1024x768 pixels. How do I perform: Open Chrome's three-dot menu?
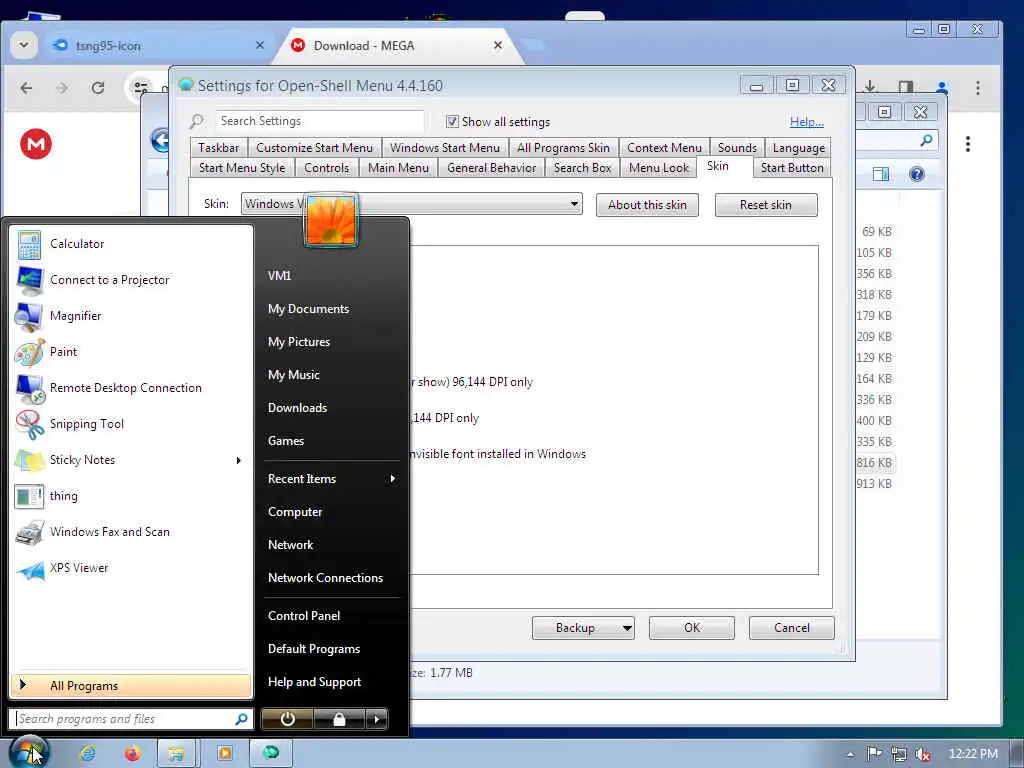pos(978,88)
